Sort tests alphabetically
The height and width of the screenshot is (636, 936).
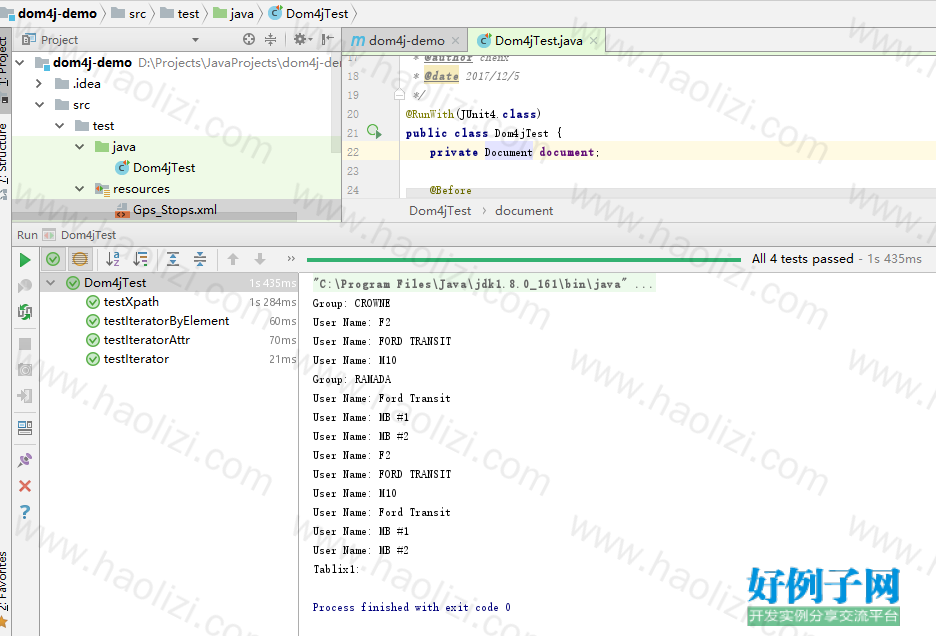pyautogui.click(x=112, y=259)
